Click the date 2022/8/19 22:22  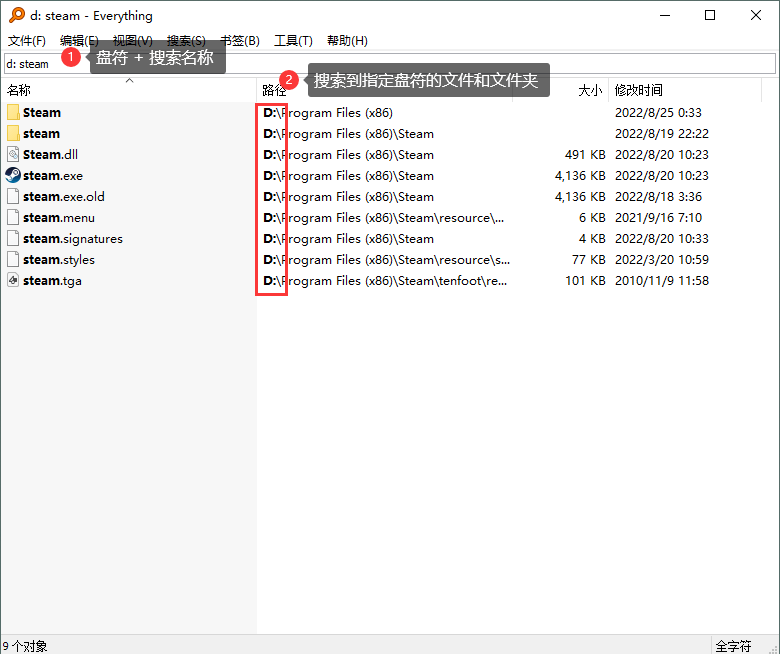tap(662, 133)
